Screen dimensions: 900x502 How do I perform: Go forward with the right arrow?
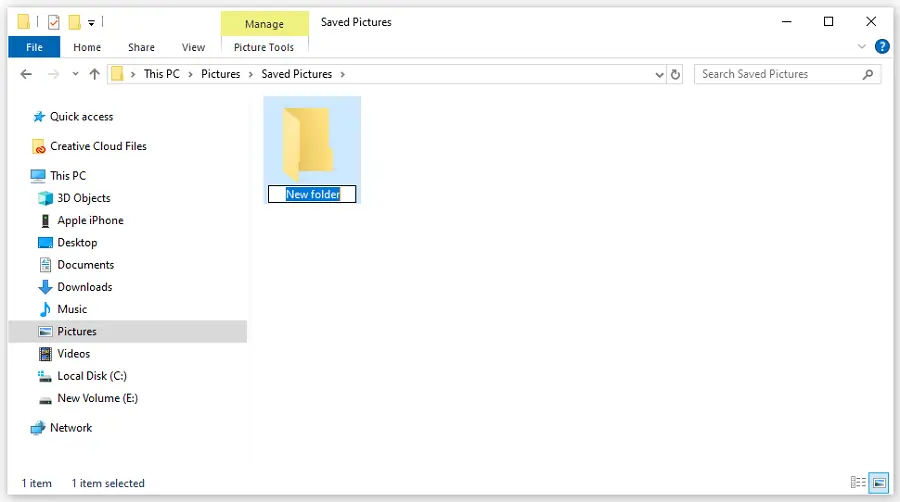coord(53,74)
